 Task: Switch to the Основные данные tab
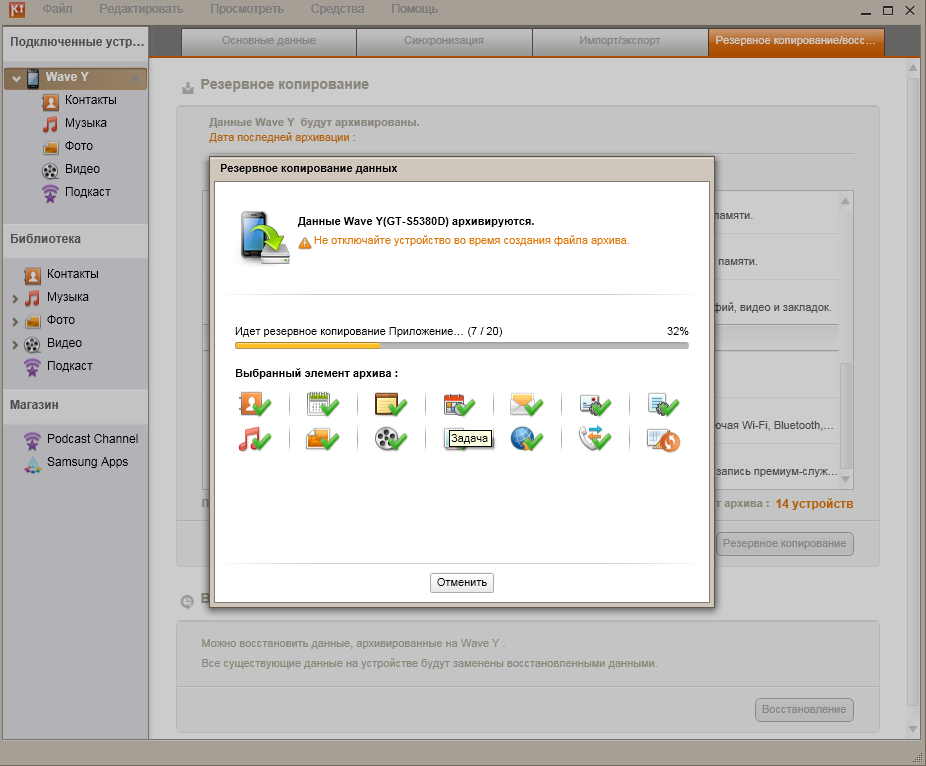pos(269,41)
